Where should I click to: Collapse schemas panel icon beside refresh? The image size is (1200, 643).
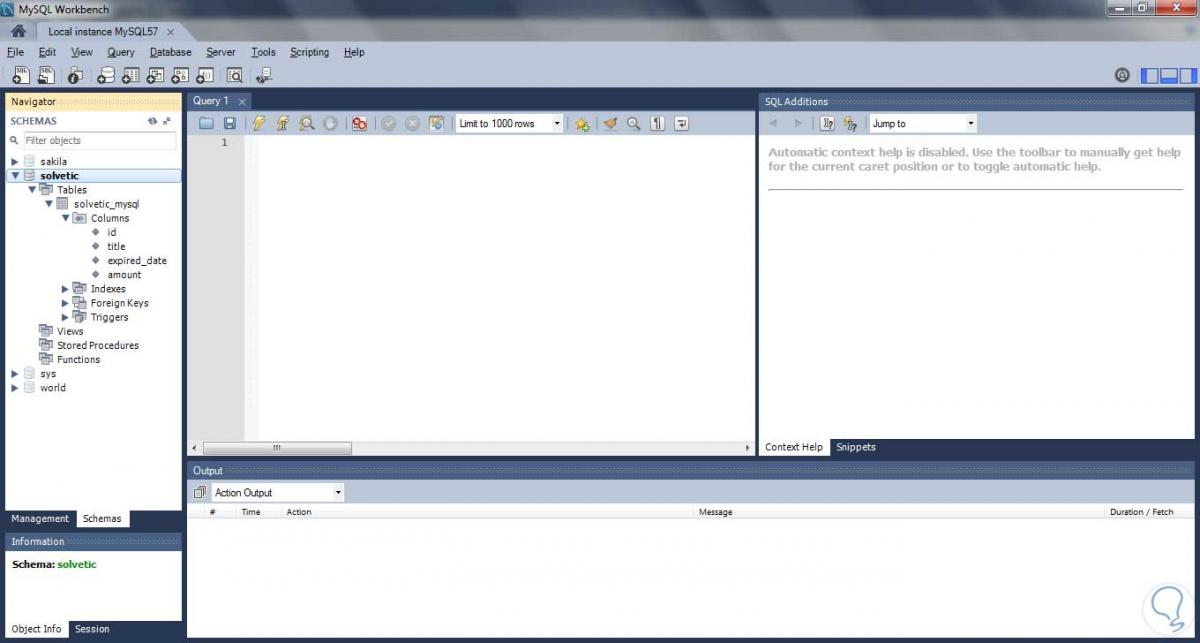(x=167, y=121)
